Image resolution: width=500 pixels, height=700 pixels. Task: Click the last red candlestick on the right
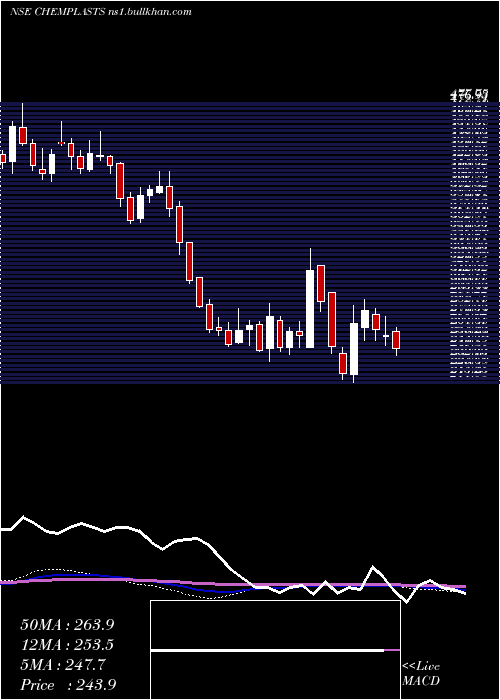click(396, 340)
